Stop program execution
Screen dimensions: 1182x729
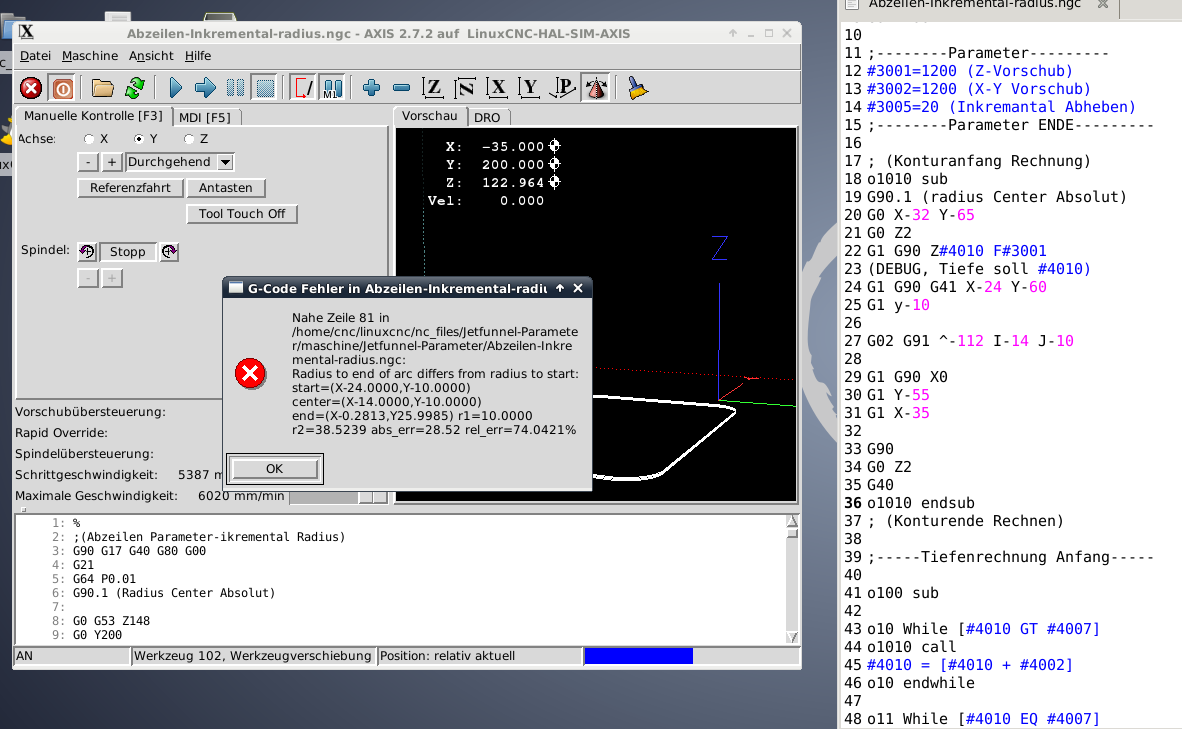(x=265, y=88)
